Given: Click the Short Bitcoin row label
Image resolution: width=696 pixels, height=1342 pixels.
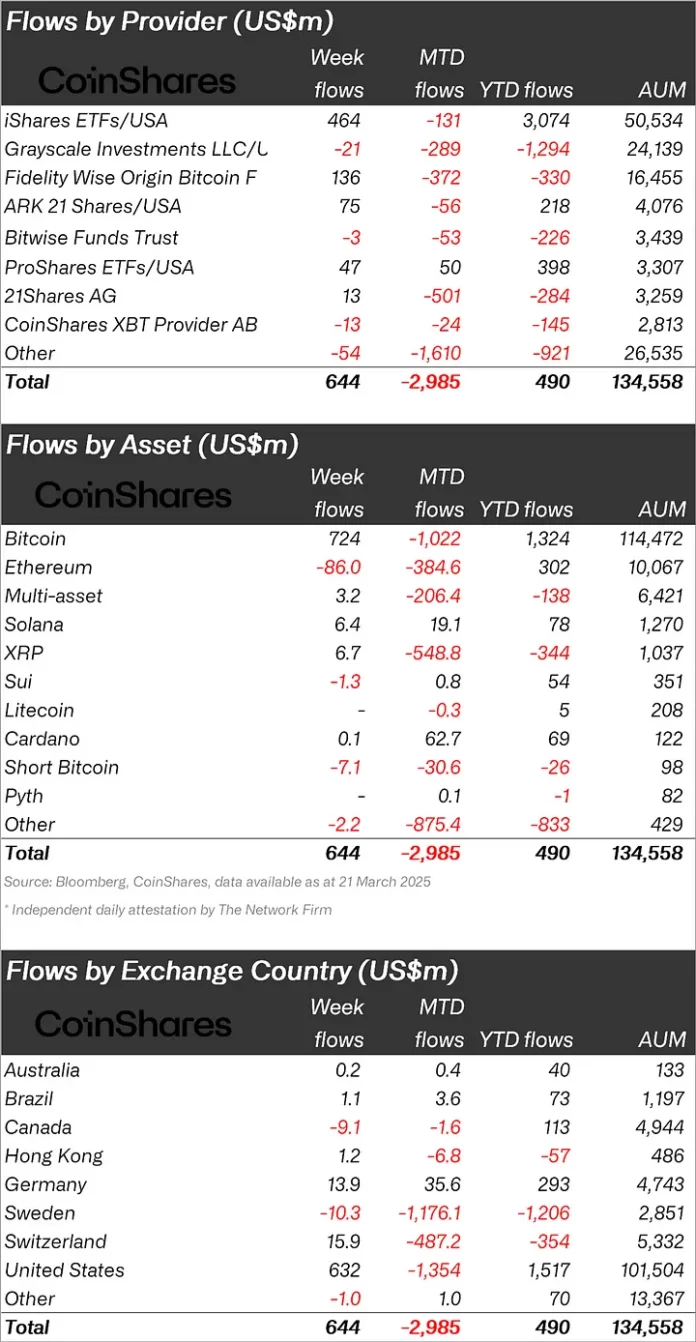Looking at the screenshot, I should [61, 767].
